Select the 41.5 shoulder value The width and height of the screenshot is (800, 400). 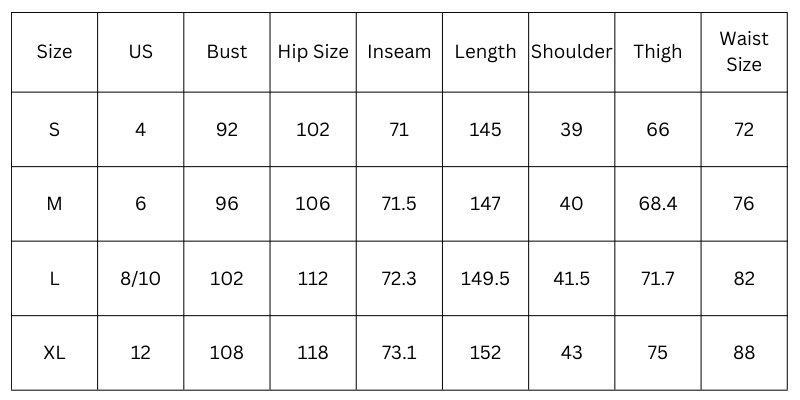571,279
